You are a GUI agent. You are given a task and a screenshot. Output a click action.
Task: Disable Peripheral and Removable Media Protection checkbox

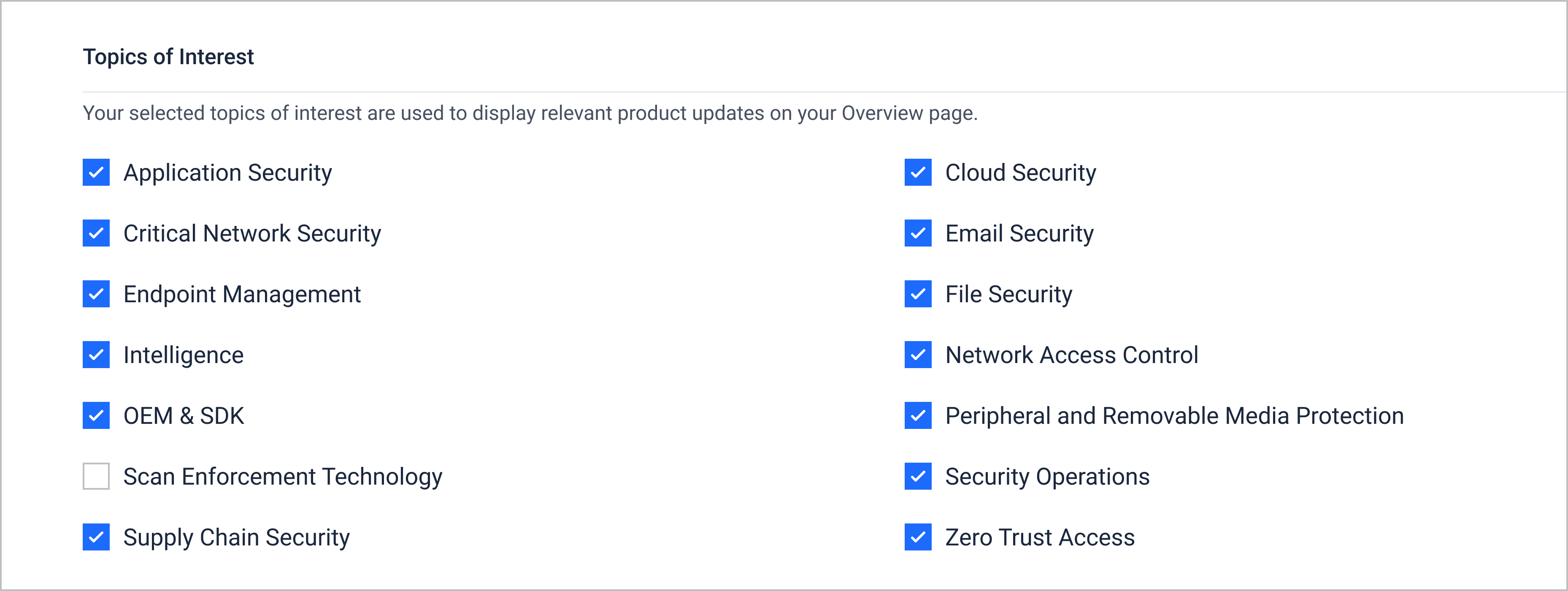pos(918,416)
